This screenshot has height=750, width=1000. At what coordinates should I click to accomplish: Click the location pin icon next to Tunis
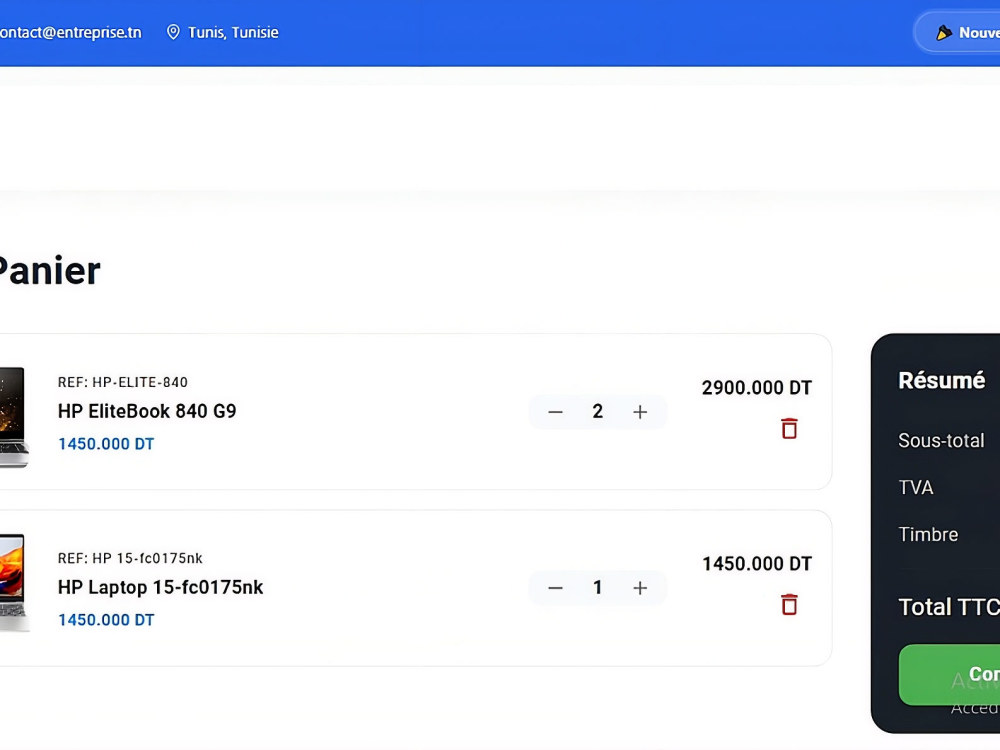173,32
